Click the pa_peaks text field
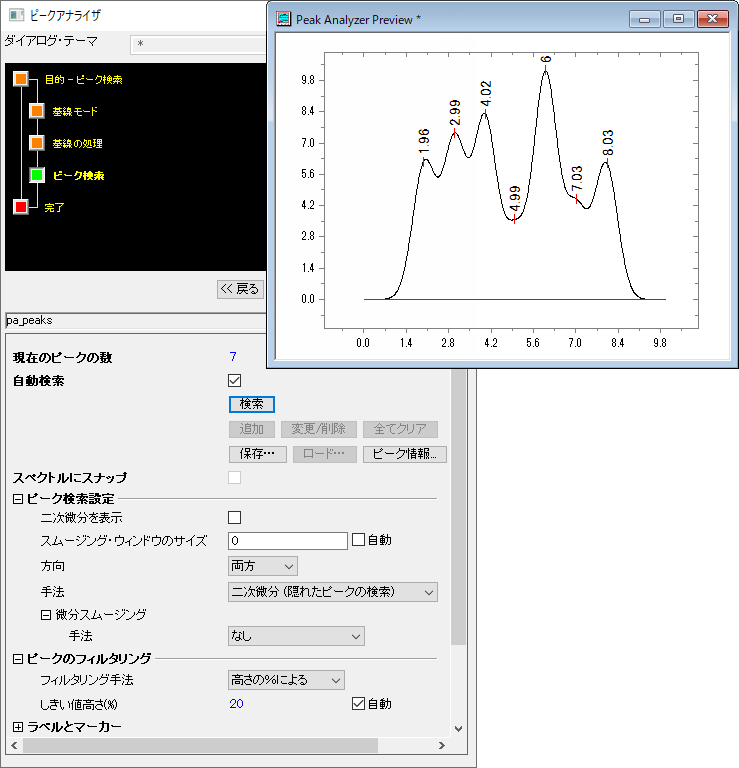Viewport: 739px width, 768px height. pos(136,320)
